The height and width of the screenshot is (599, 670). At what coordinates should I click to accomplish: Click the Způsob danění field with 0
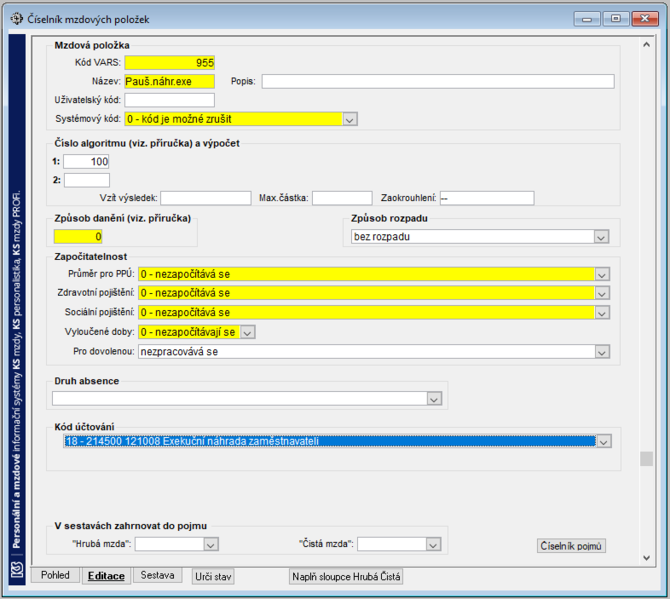click(x=78, y=237)
